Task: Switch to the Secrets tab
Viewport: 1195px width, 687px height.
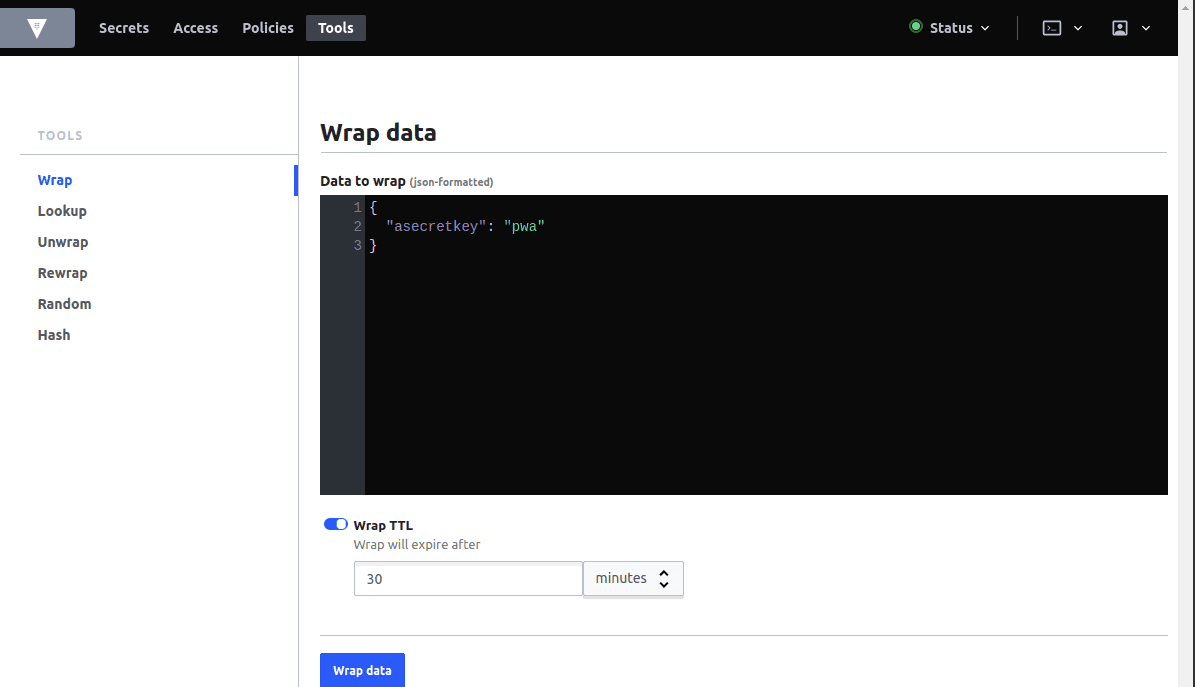Action: (124, 27)
